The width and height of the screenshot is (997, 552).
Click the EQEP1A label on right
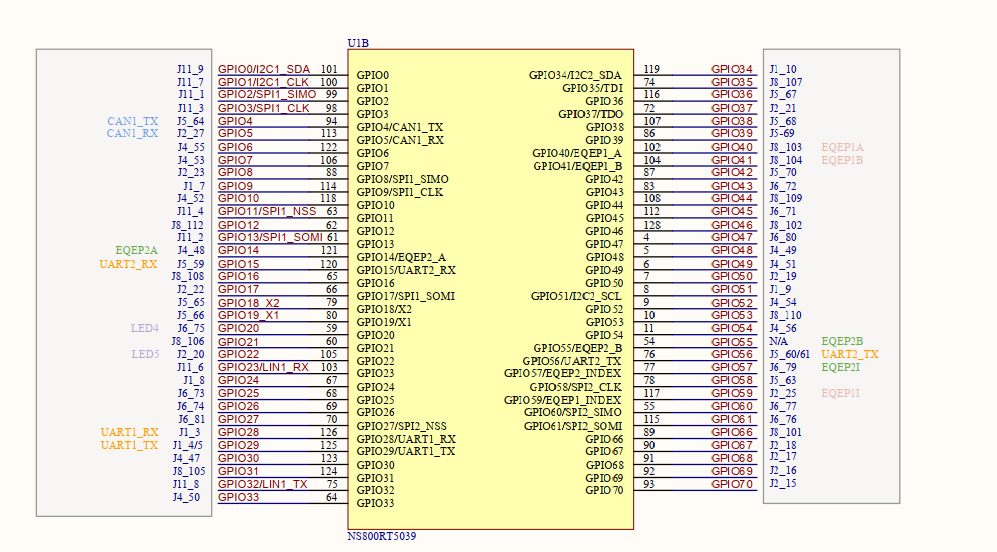[841, 147]
